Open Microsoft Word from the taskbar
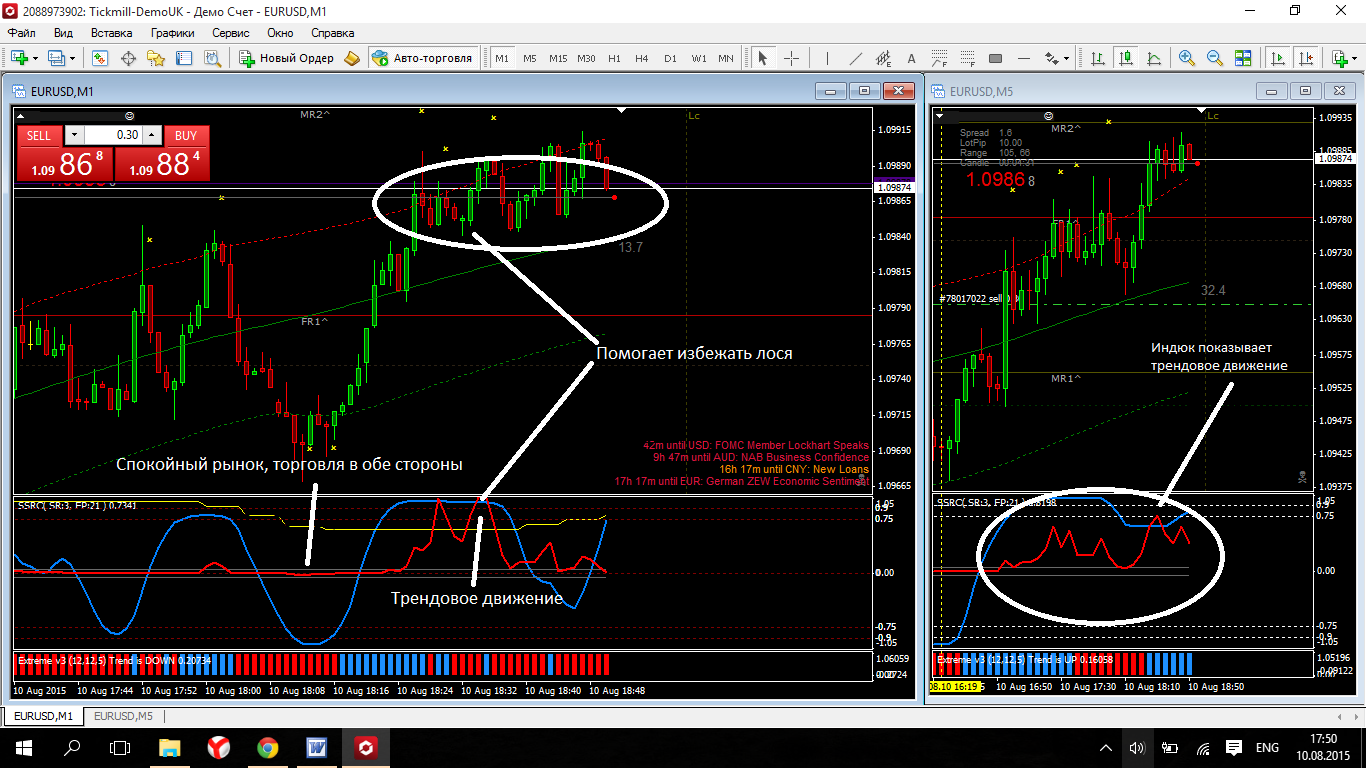The image size is (1366, 768). [316, 747]
